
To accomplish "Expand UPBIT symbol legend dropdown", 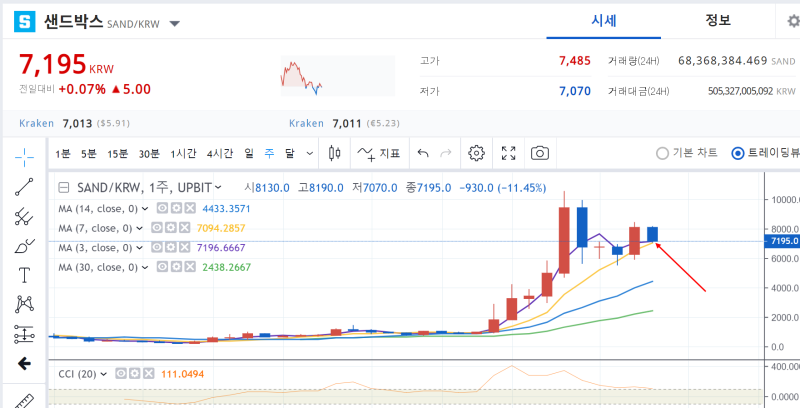I will click(218, 188).
